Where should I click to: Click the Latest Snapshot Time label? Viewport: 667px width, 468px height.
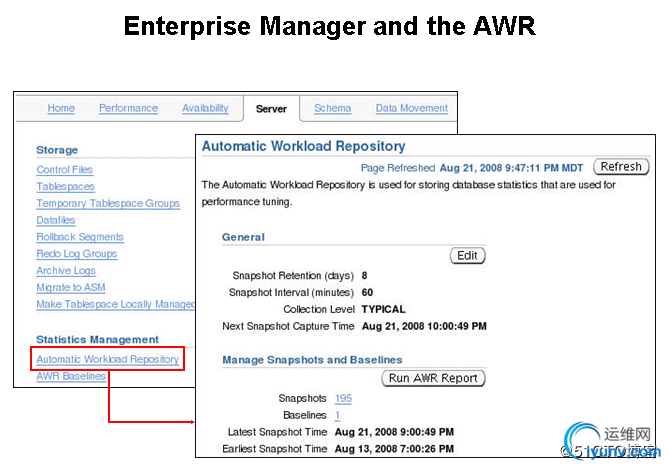[x=277, y=432]
